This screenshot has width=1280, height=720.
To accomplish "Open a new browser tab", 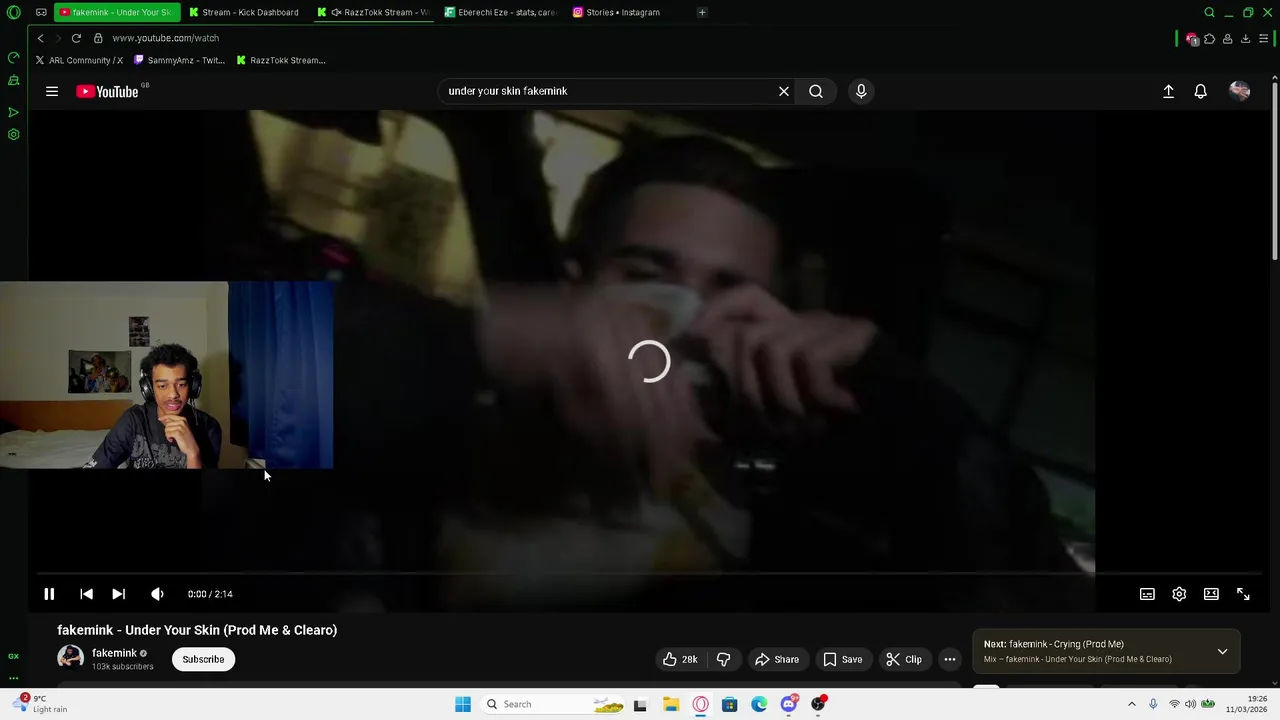I will [702, 12].
